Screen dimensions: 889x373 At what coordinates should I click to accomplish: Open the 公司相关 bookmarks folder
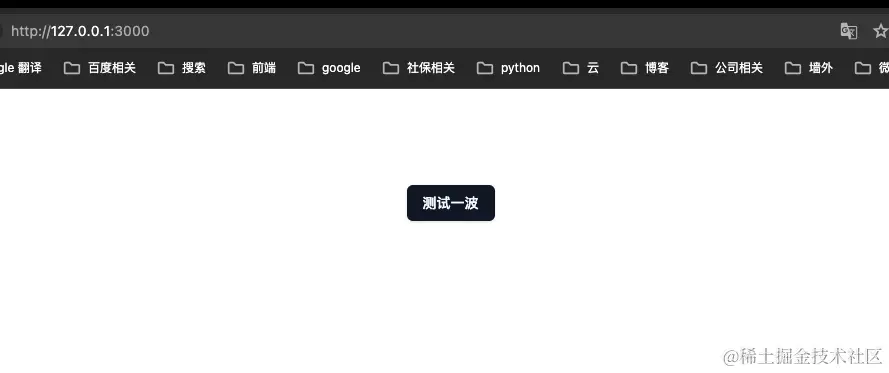(726, 68)
